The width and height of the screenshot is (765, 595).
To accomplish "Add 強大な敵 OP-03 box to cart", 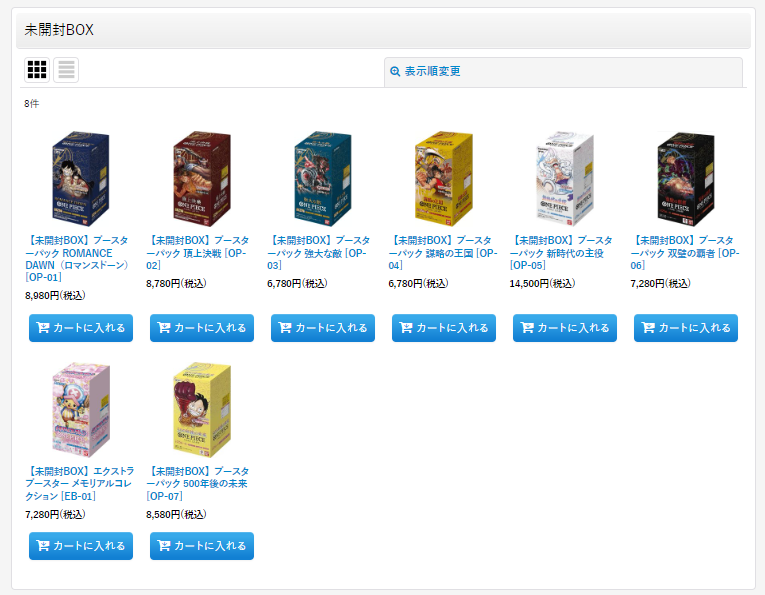I will click(x=323, y=328).
